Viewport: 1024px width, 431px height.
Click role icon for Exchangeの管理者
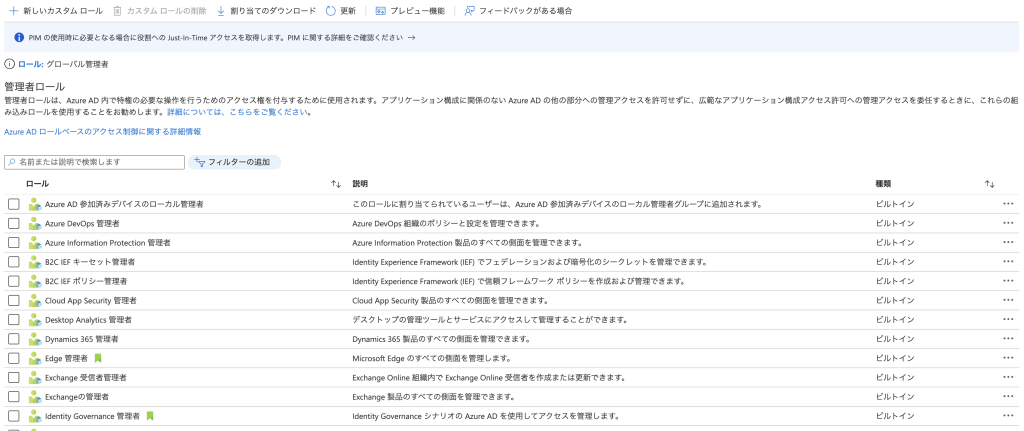click(35, 398)
